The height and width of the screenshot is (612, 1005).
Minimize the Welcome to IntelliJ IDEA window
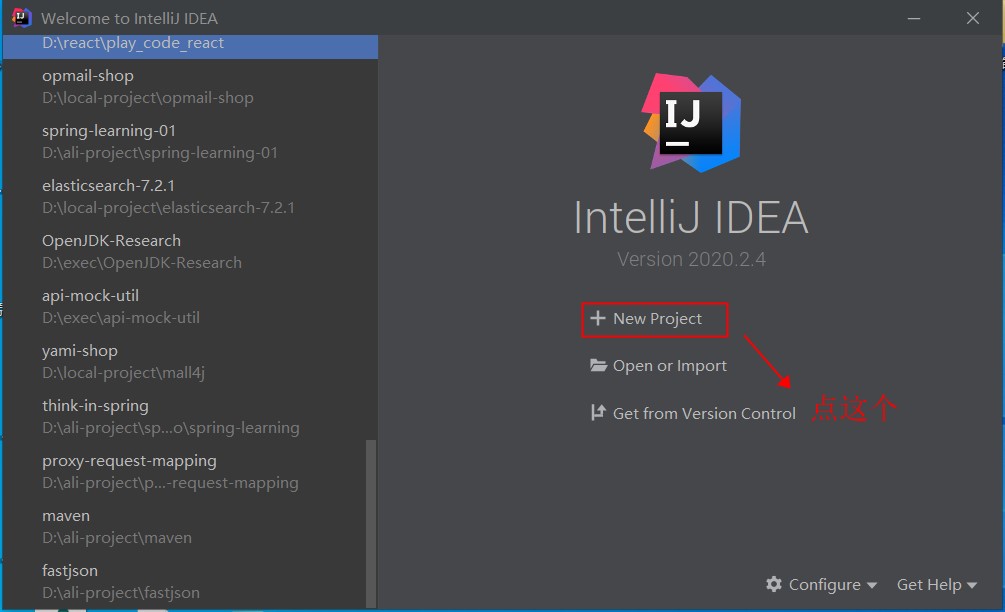[x=914, y=18]
